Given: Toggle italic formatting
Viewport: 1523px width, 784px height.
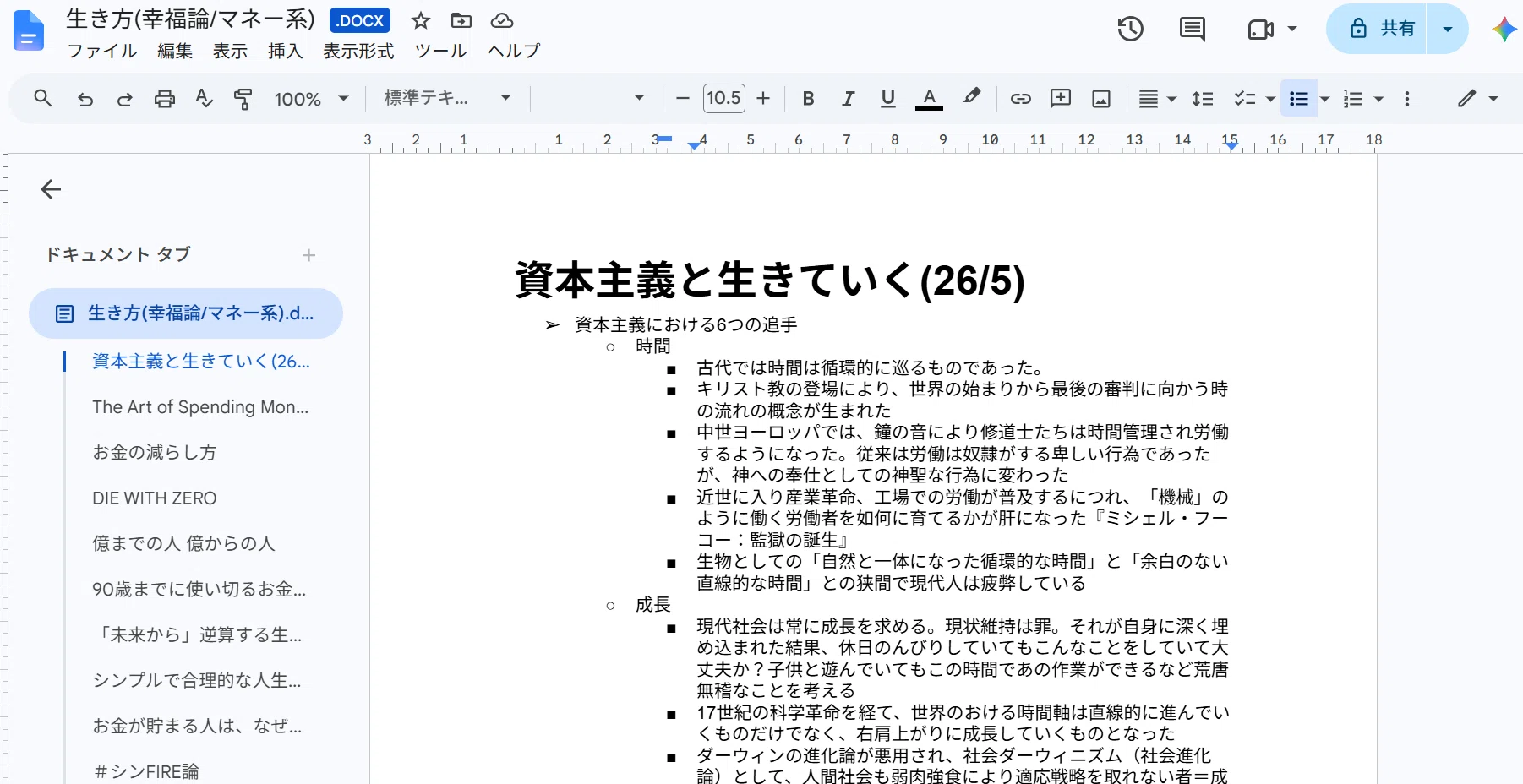Looking at the screenshot, I should (x=848, y=99).
